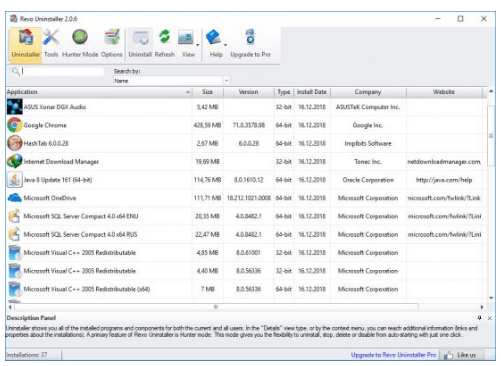Click the horizontal scrollbar left arrow

tap(10, 307)
